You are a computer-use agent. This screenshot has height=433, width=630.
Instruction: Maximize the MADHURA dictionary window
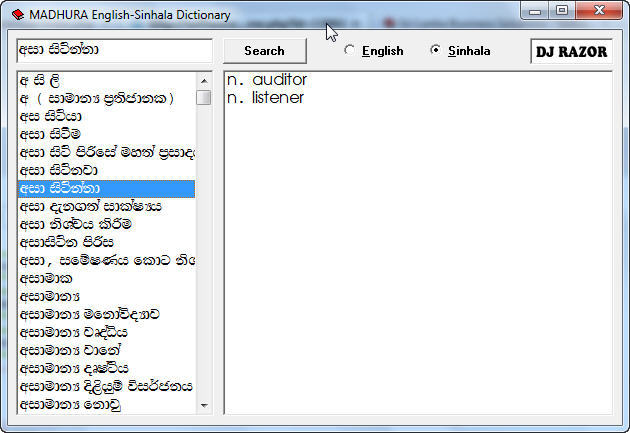(562, 12)
